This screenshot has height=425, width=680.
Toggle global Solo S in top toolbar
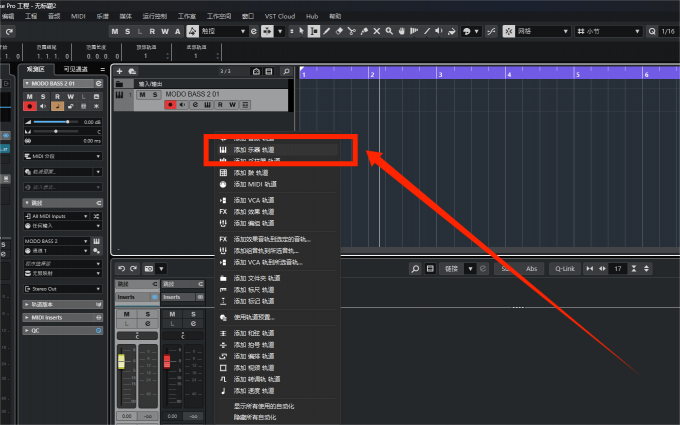[128, 31]
